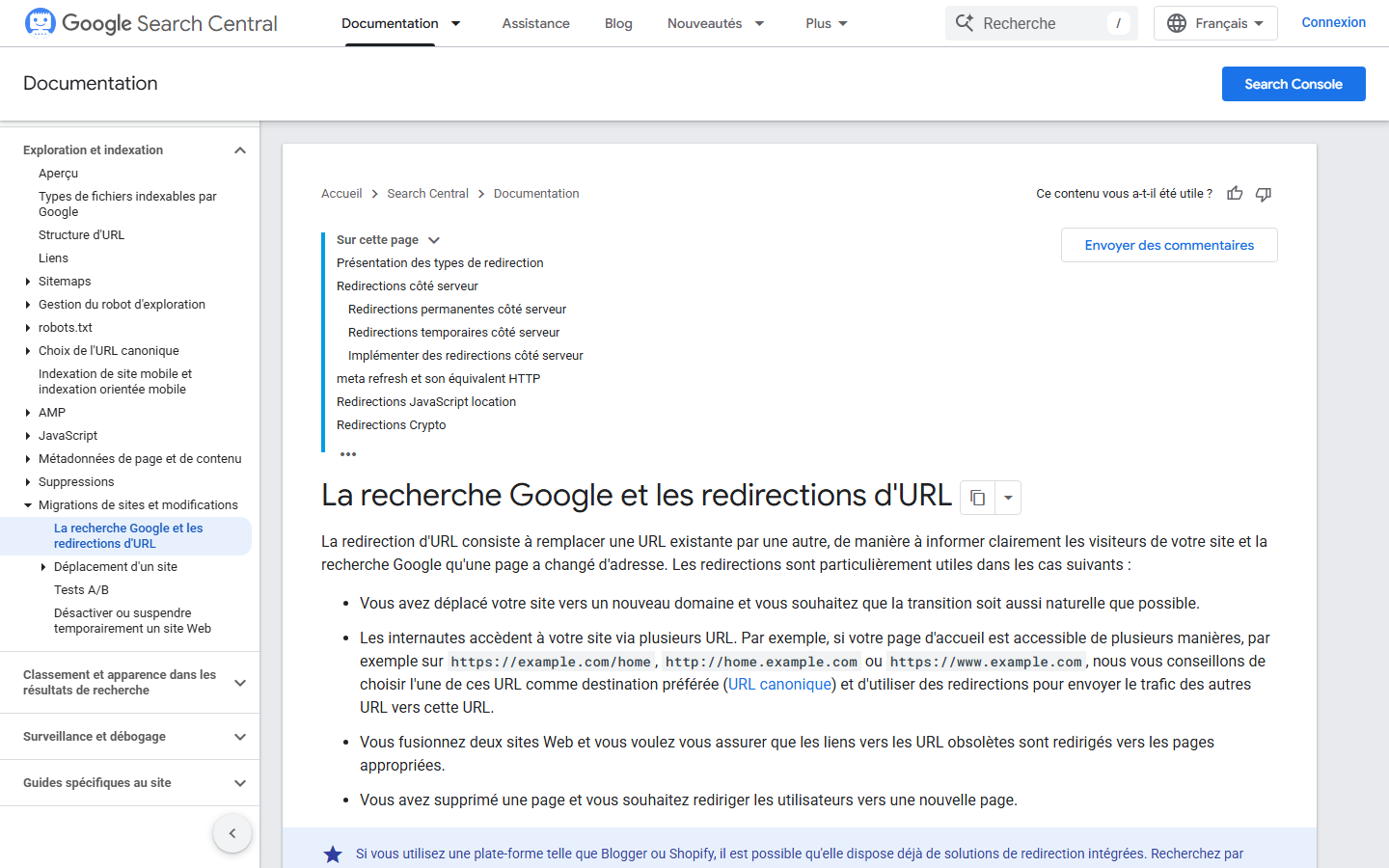Open Tests A/B sidebar item

coord(81,590)
